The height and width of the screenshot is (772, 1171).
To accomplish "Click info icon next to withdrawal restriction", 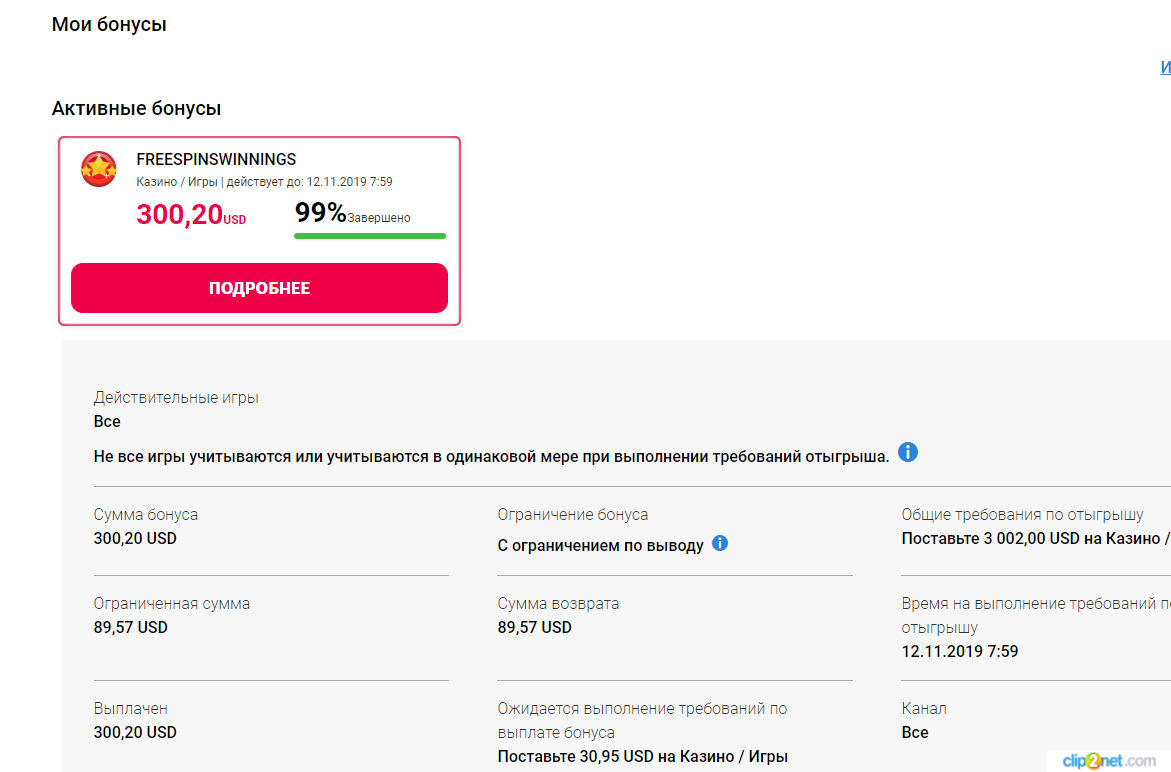I will (720, 544).
